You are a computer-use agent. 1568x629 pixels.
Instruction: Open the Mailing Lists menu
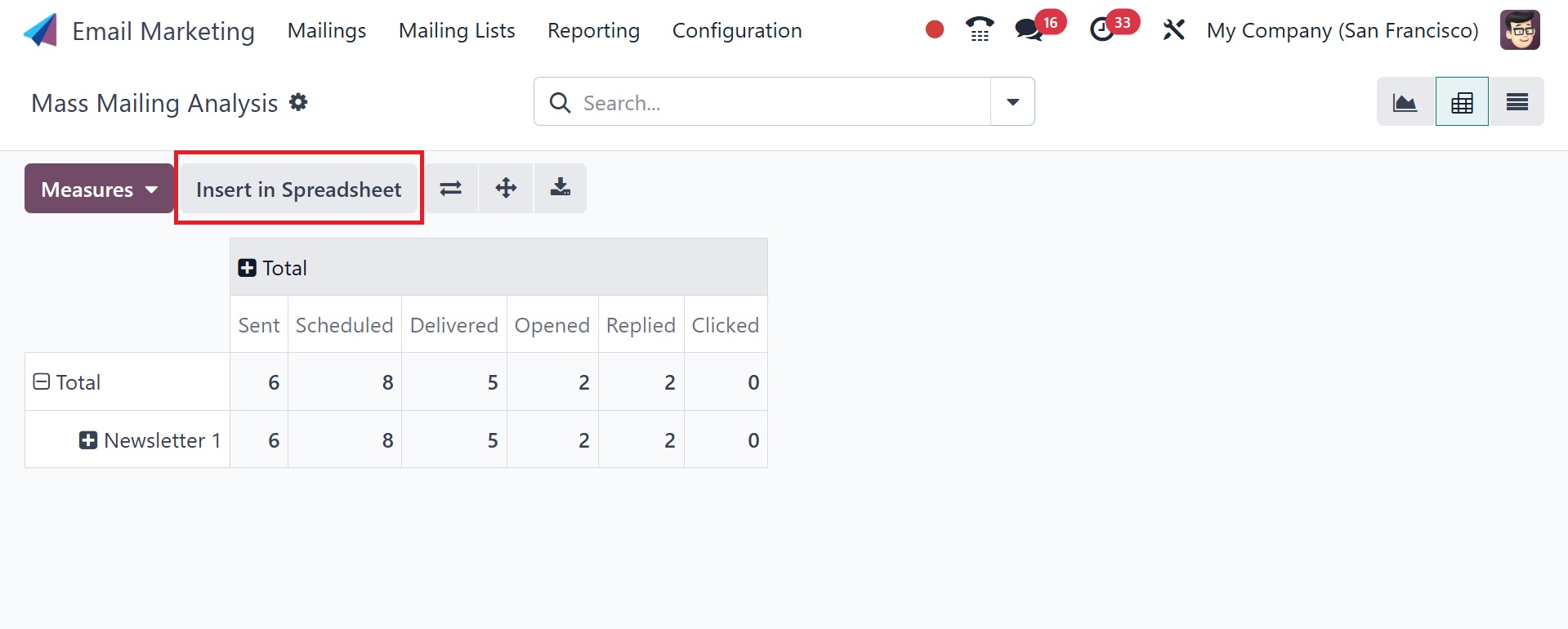tap(457, 31)
